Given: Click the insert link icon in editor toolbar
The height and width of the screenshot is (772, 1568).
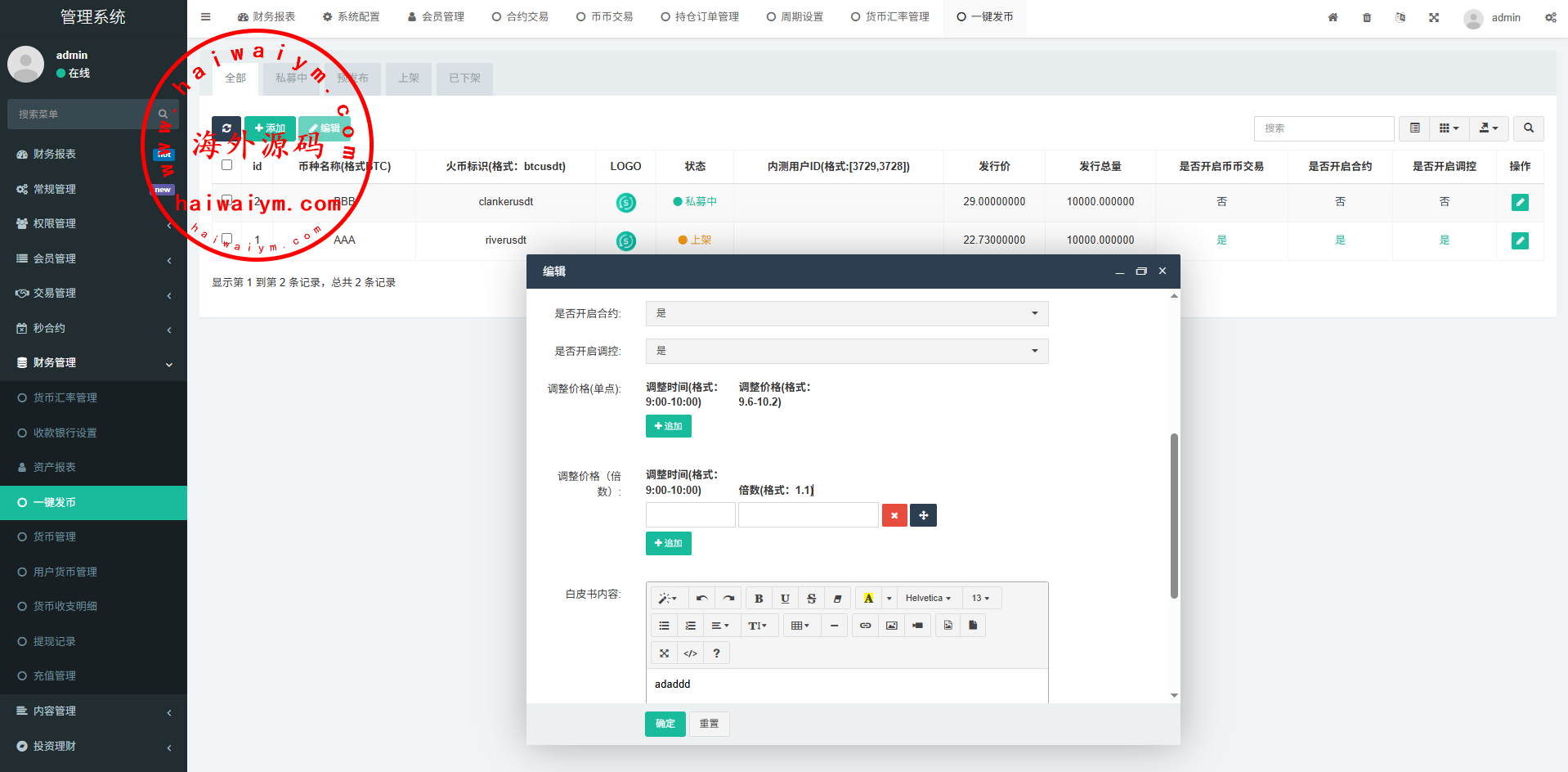Looking at the screenshot, I should click(x=865, y=626).
